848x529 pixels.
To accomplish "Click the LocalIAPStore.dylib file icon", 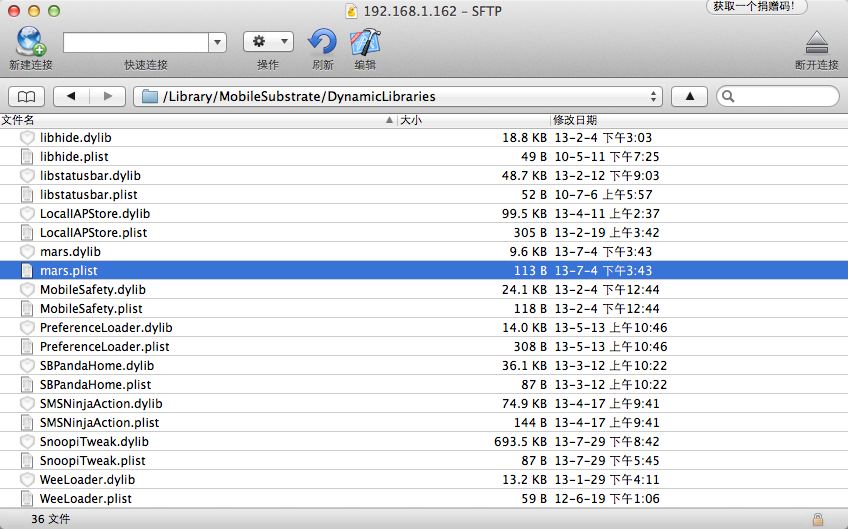I will (x=26, y=213).
